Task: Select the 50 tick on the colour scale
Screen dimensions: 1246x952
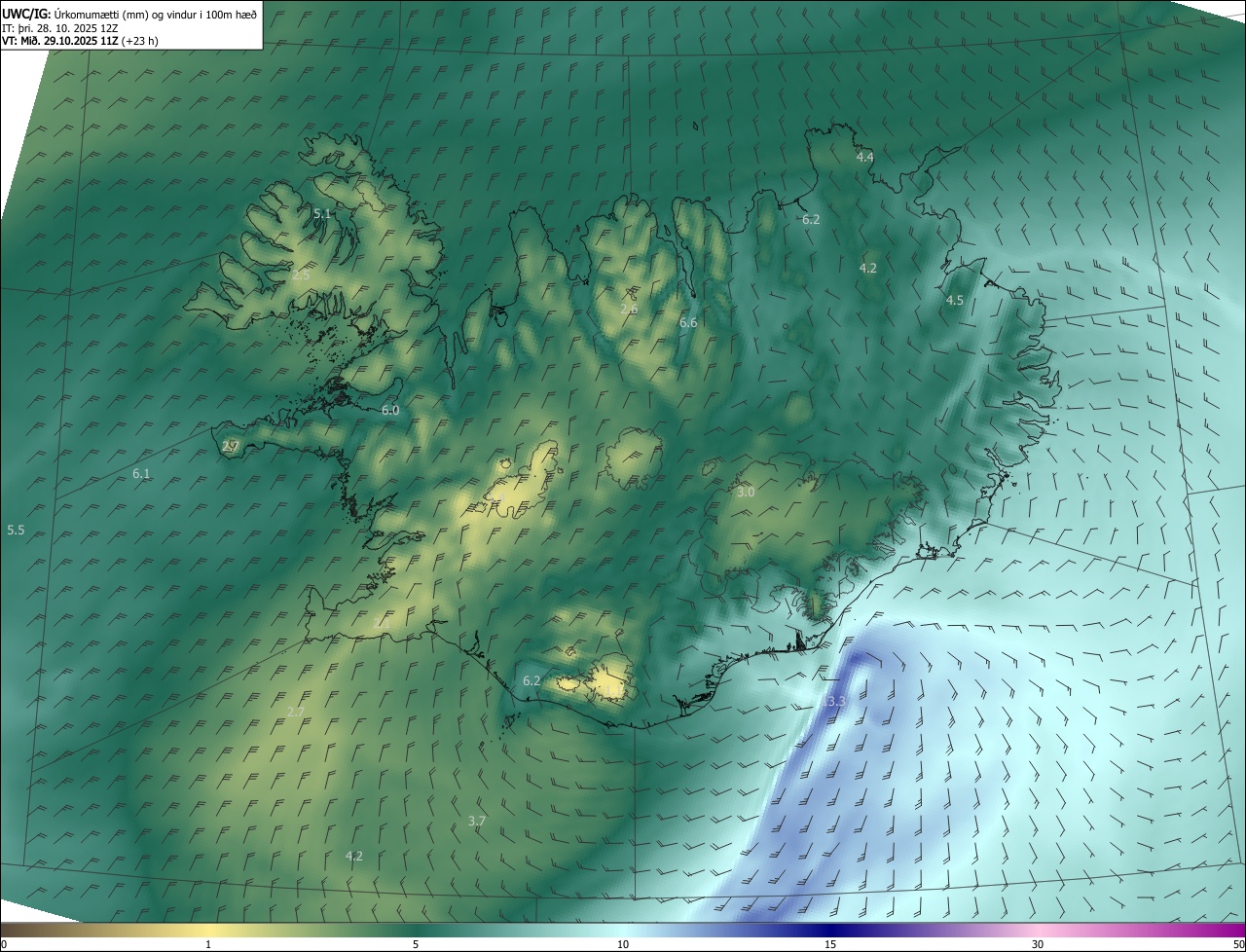Action: pos(1238,944)
